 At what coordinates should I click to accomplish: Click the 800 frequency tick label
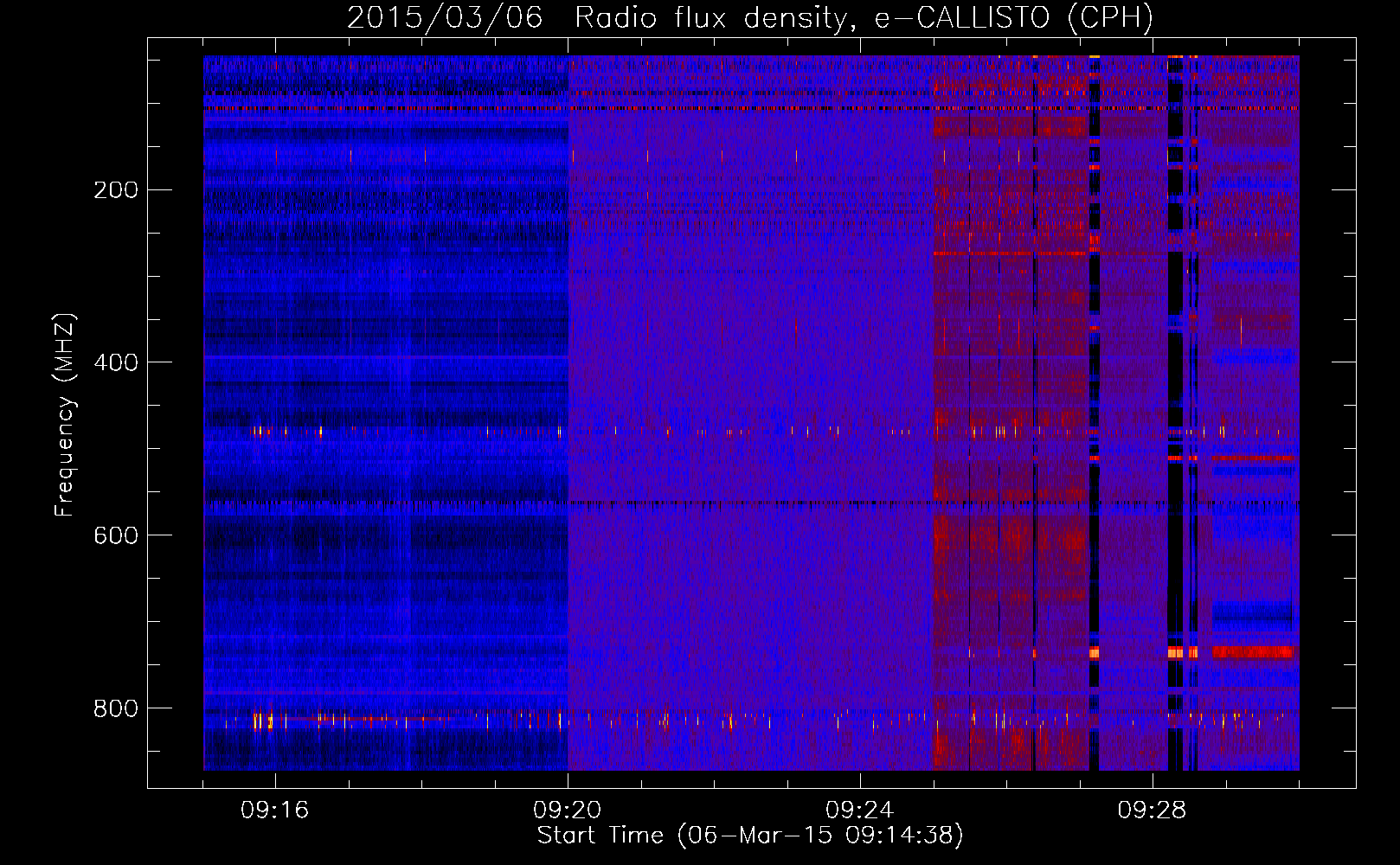(x=115, y=708)
